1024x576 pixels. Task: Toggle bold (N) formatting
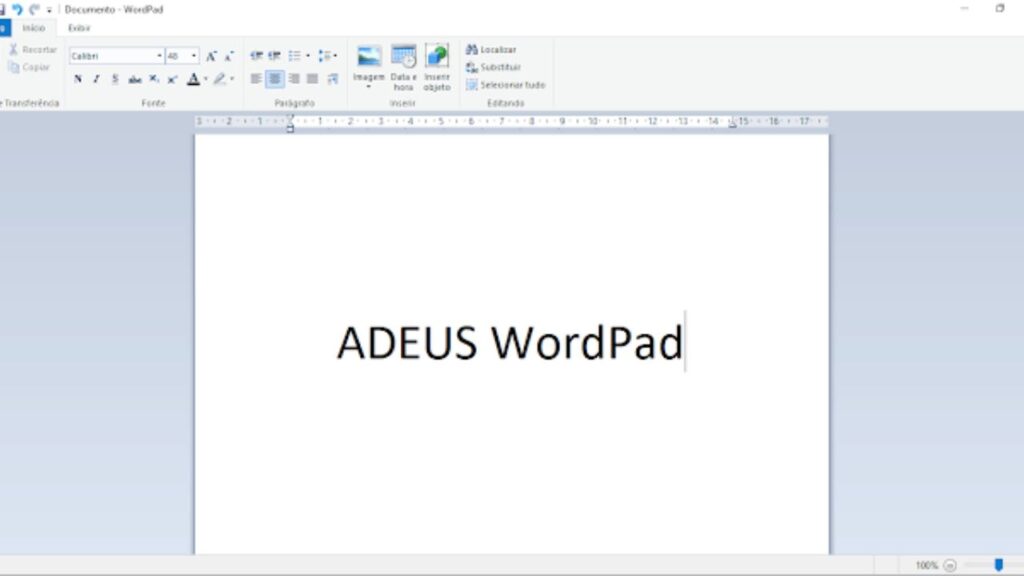tap(78, 79)
